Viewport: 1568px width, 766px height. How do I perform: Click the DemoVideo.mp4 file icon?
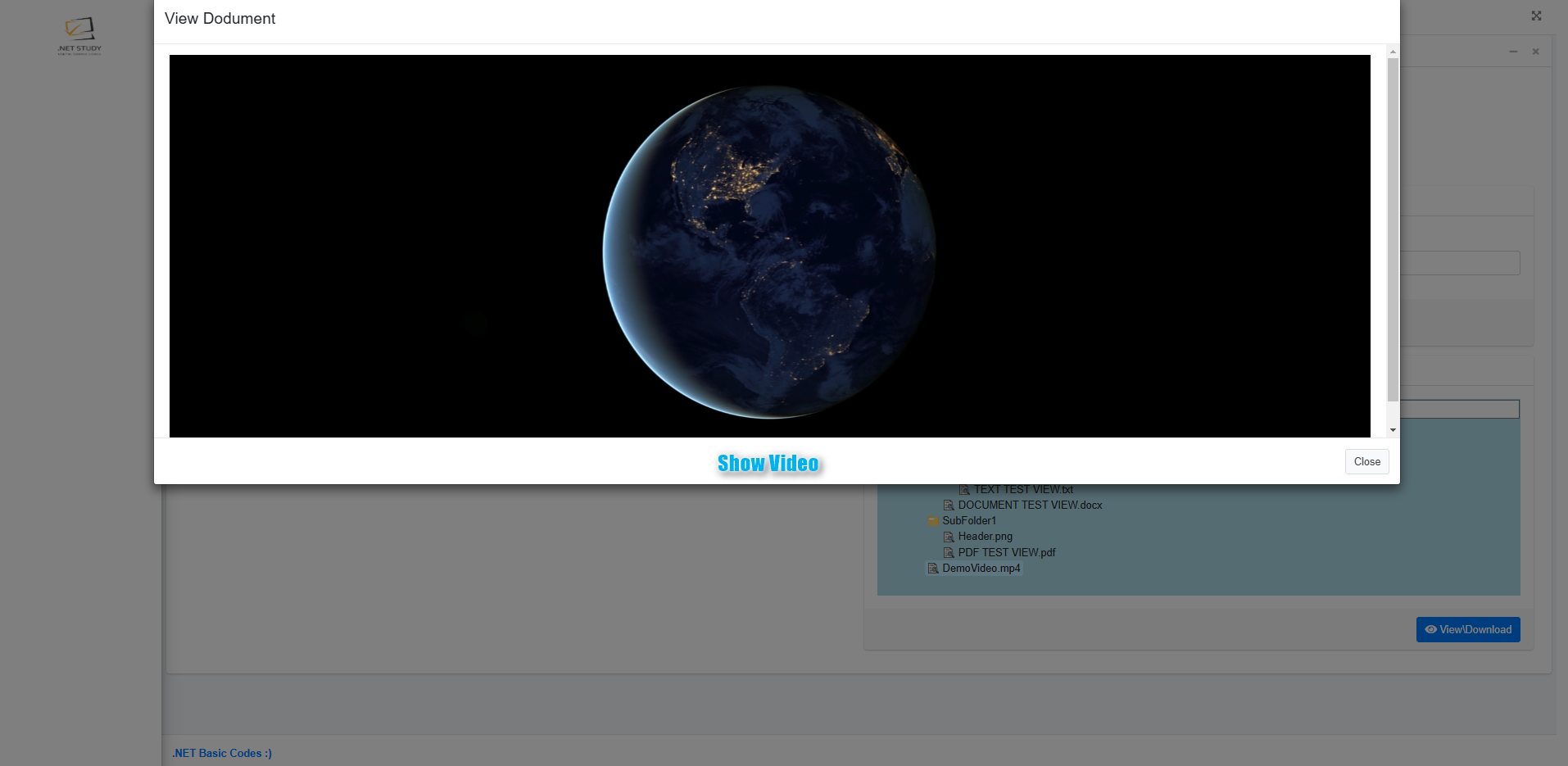933,569
